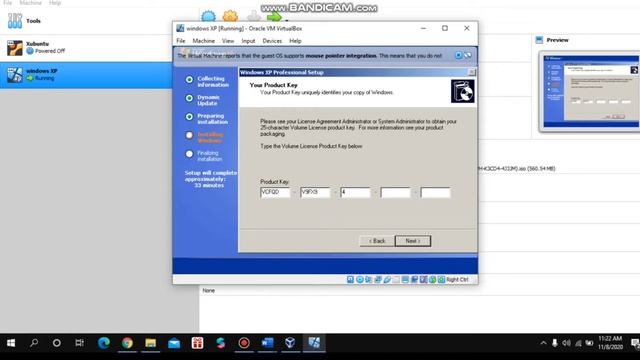This screenshot has width=640, height=360.
Task: Click the fifth empty Product Key field
Action: tap(436, 192)
